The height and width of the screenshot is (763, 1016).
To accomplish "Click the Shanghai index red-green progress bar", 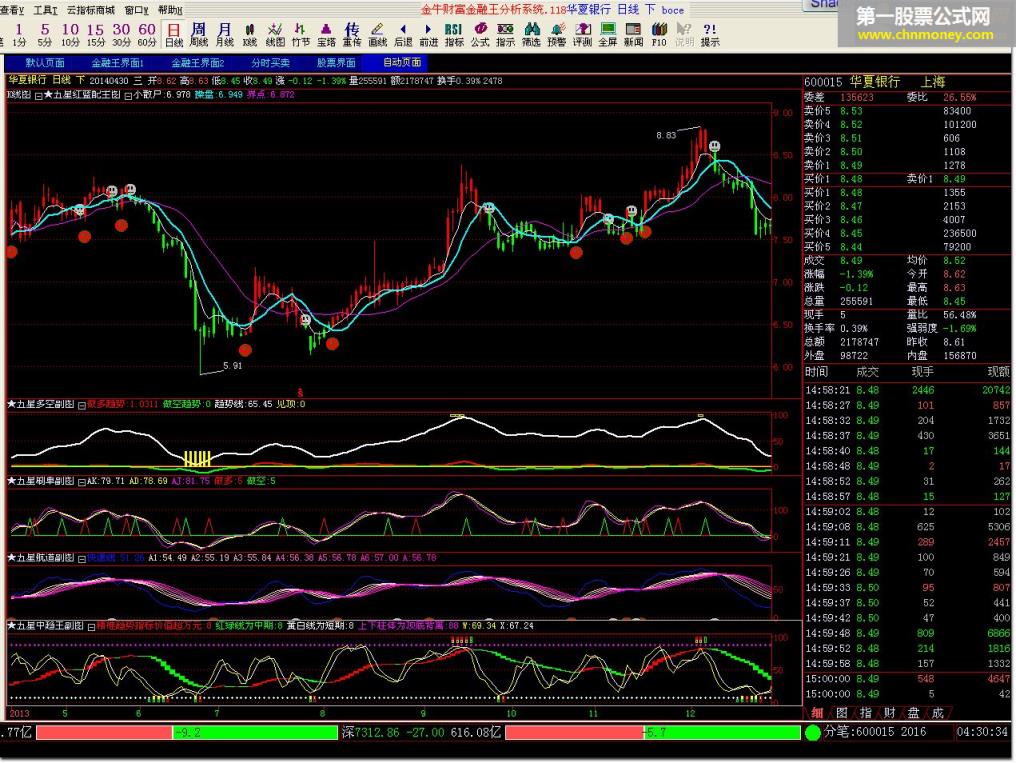I will click(187, 733).
